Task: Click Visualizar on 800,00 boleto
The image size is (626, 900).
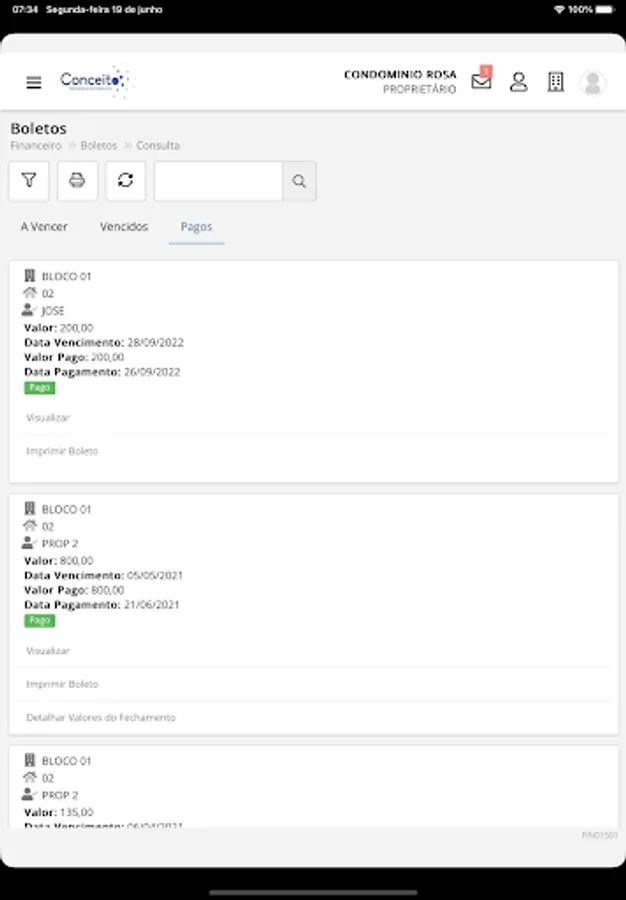Action: click(48, 651)
